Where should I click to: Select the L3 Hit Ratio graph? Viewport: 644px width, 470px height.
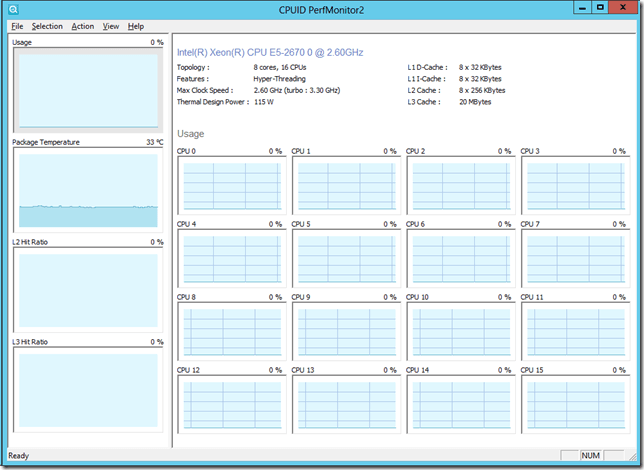pyautogui.click(x=88, y=389)
